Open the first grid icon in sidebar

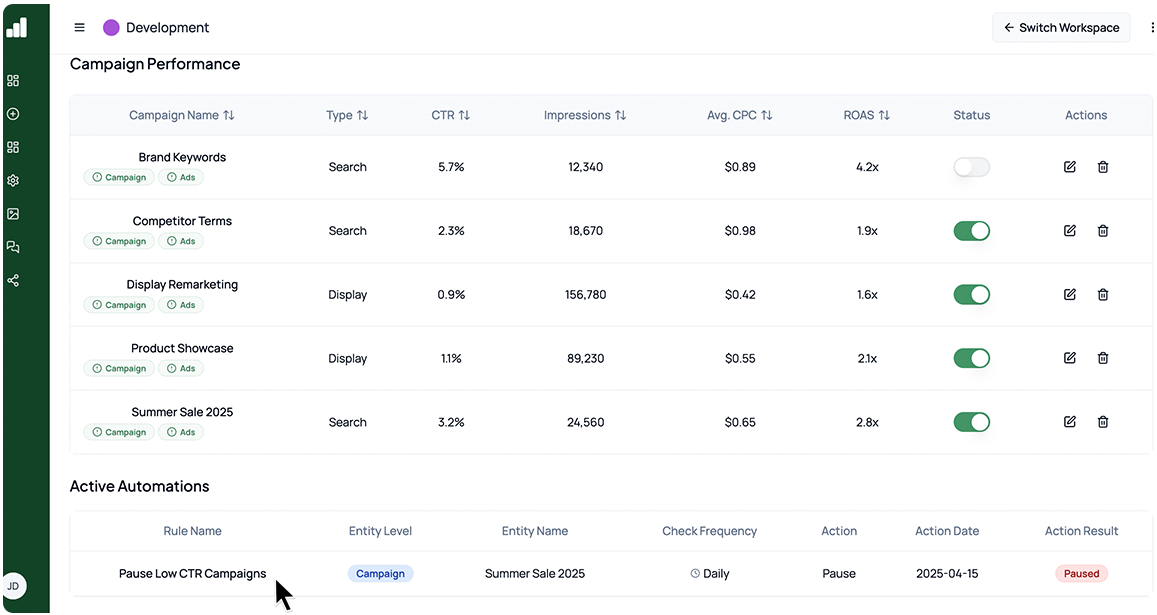coord(13,80)
